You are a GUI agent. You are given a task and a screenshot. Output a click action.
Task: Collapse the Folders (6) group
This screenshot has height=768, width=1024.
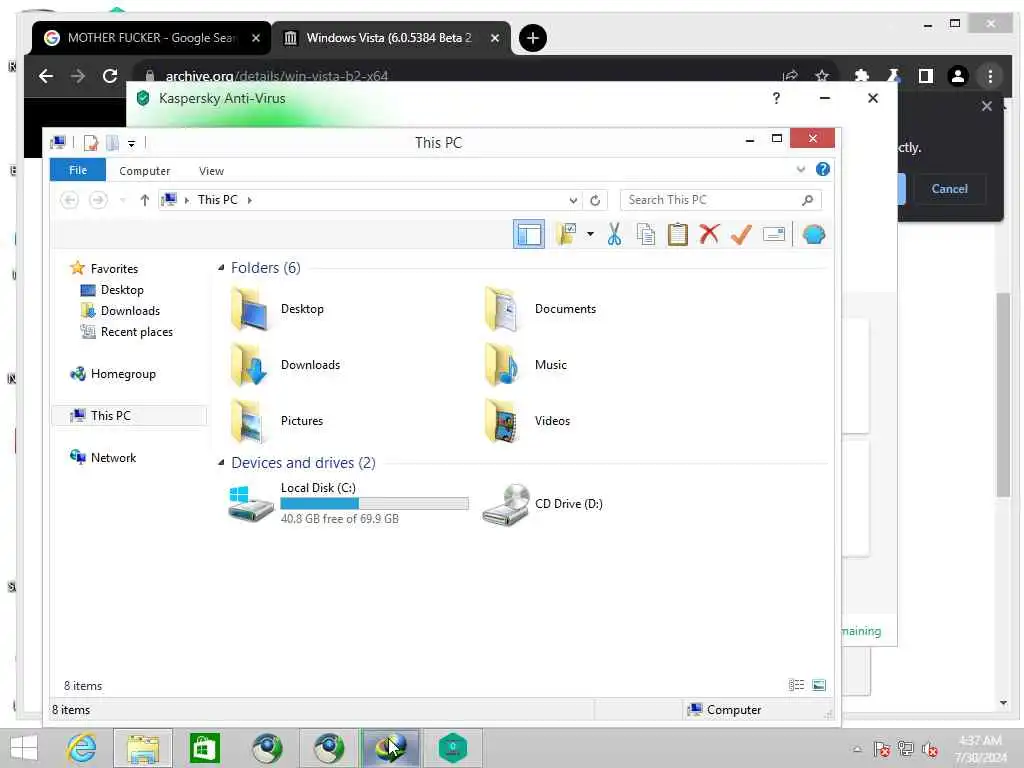pyautogui.click(x=221, y=268)
